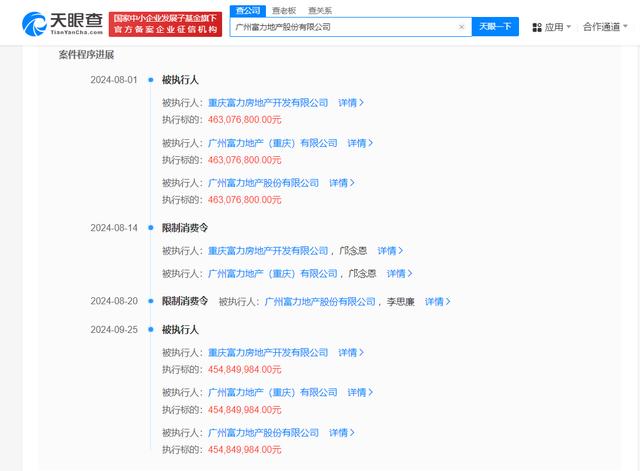Expand the 合作通道 dropdown menu
Screen dimensions: 640x471
[x=605, y=27]
